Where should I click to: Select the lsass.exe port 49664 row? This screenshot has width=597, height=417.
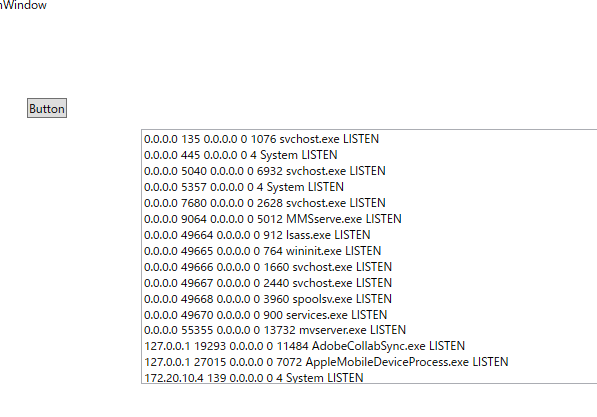(369, 235)
